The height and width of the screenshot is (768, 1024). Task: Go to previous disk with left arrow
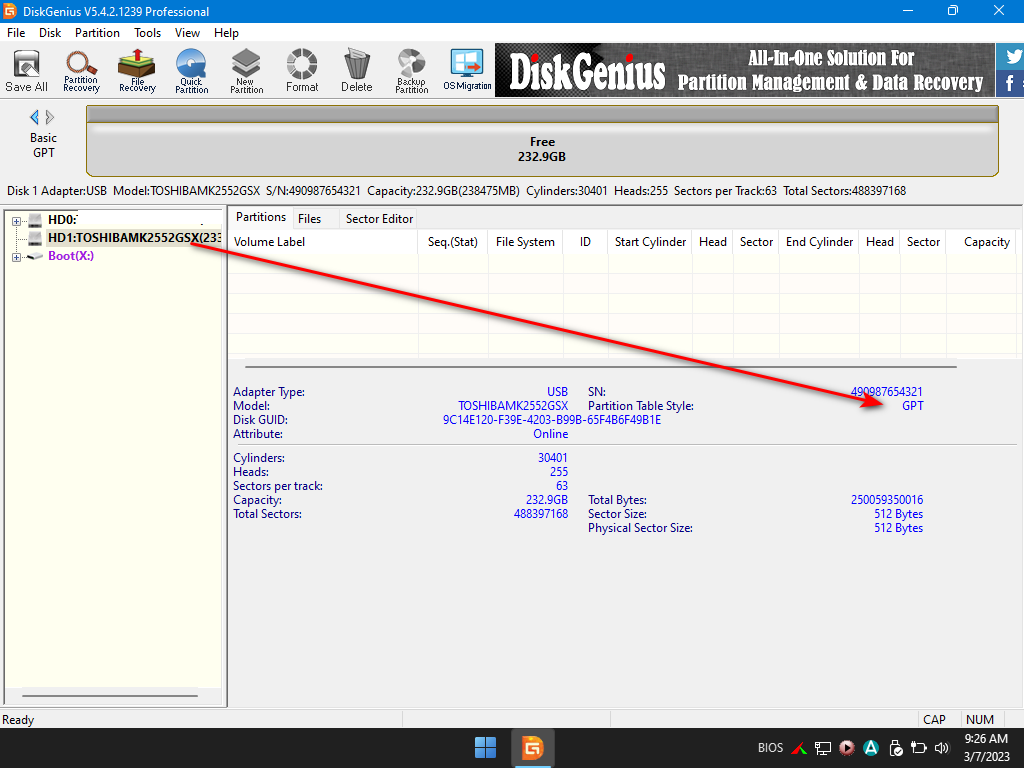point(34,117)
